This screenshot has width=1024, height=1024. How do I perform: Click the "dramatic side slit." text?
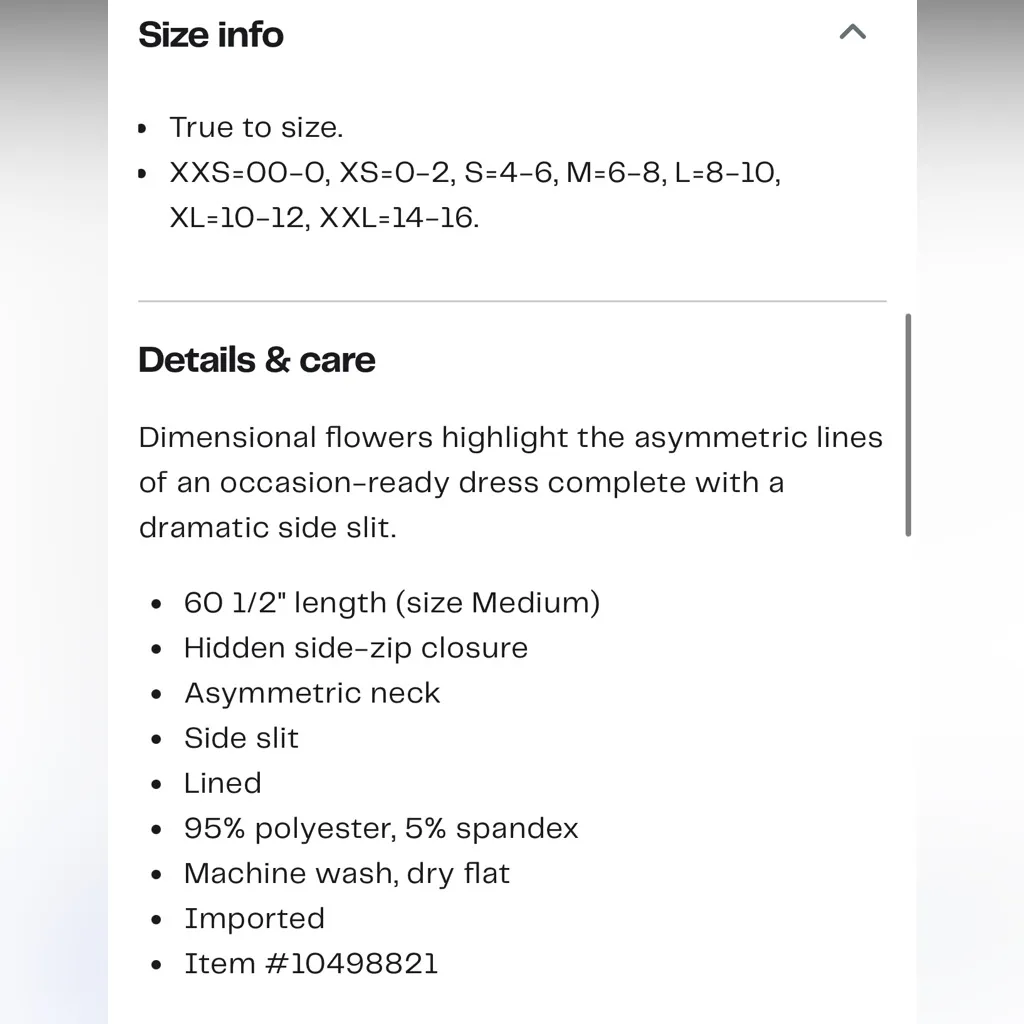point(268,528)
